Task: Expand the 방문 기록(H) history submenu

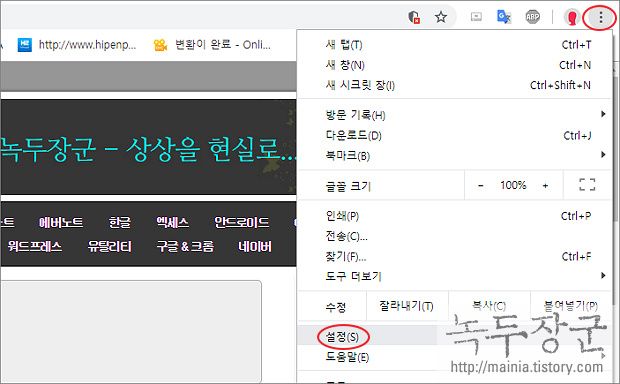Action: click(x=454, y=115)
